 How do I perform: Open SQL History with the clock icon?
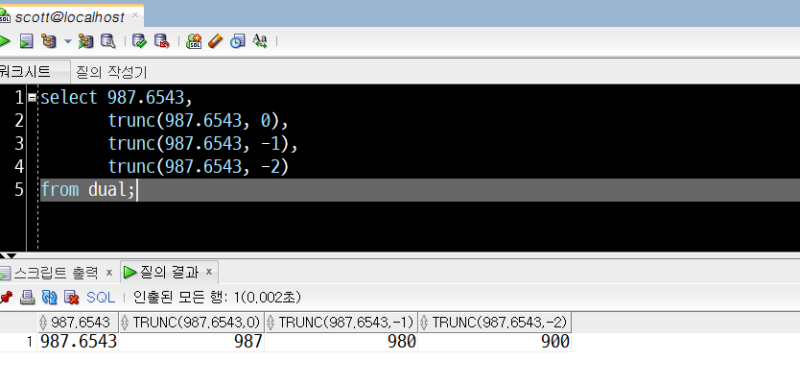[x=237, y=41]
